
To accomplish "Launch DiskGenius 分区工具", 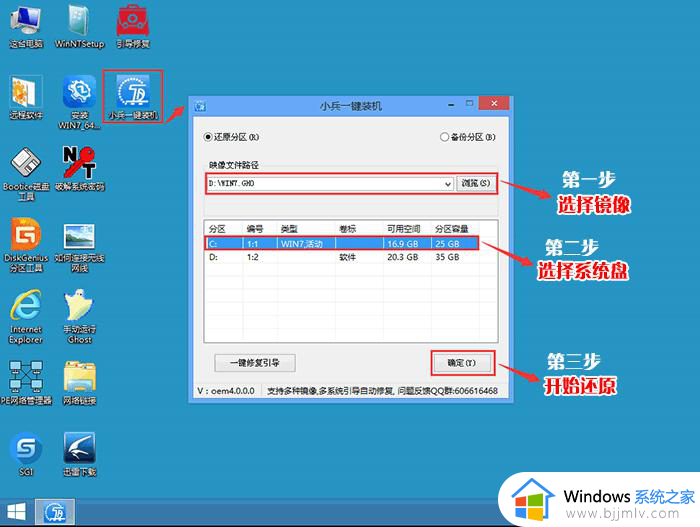I will 26,245.
